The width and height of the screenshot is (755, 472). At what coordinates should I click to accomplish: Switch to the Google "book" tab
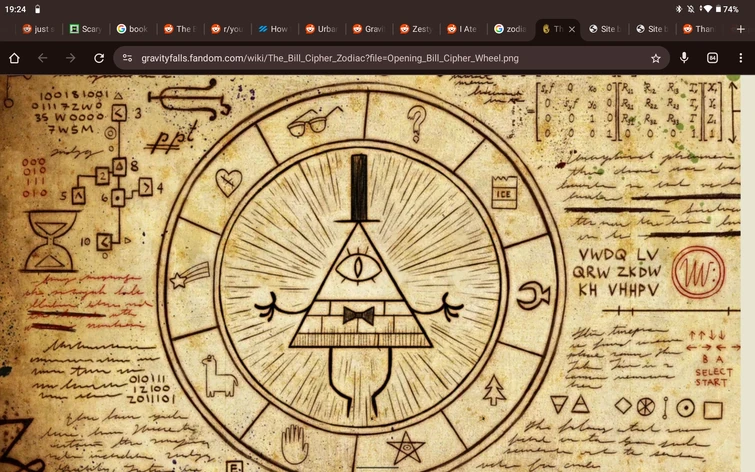pos(132,29)
